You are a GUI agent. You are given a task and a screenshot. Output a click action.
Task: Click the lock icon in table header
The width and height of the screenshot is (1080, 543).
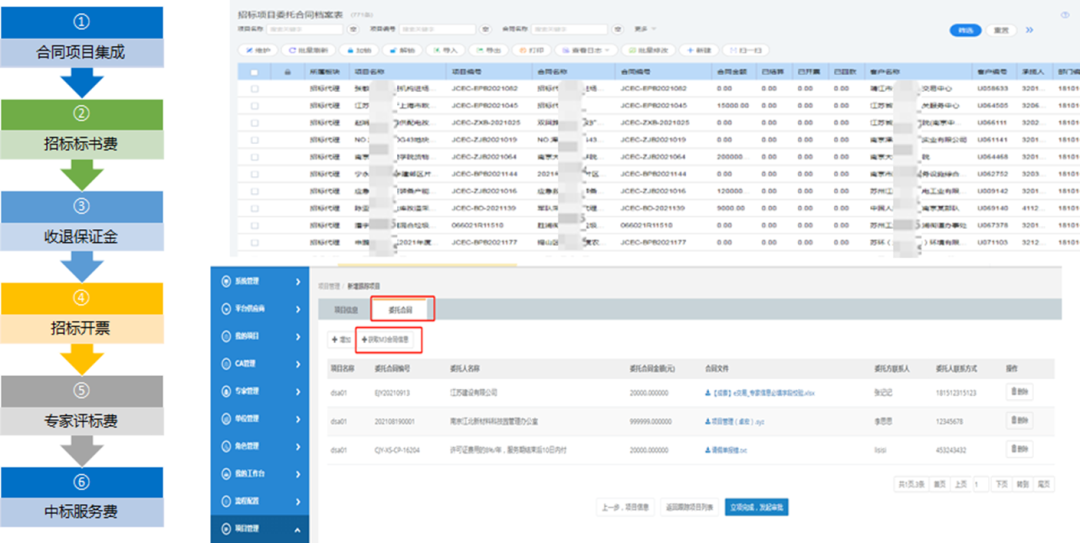click(x=288, y=72)
